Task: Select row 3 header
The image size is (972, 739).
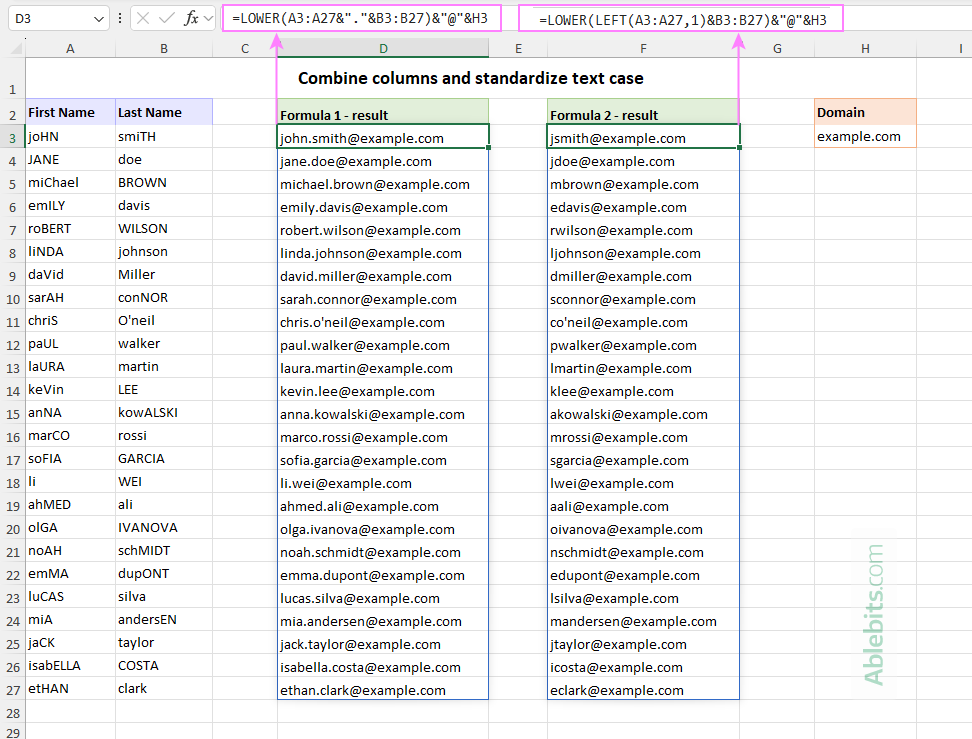Action: point(14,138)
